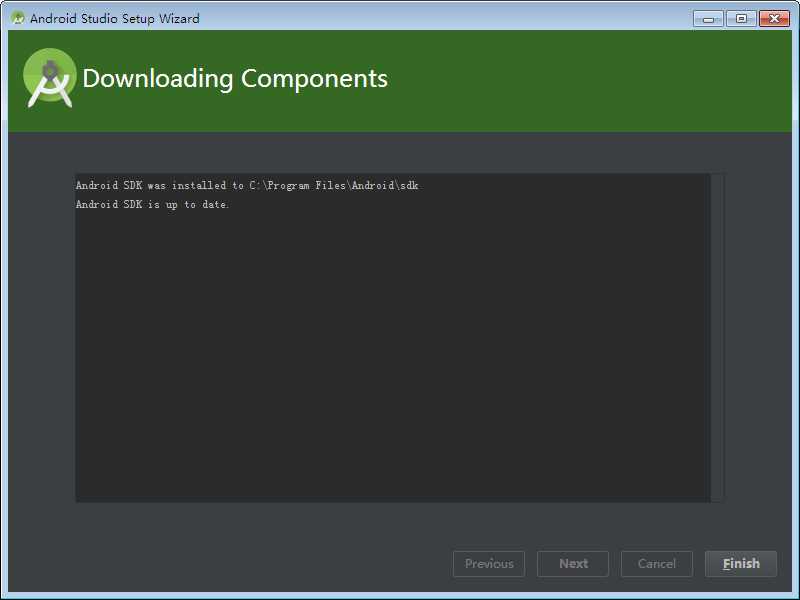
Task: Maximize the Setup Wizard window
Action: pos(741,19)
